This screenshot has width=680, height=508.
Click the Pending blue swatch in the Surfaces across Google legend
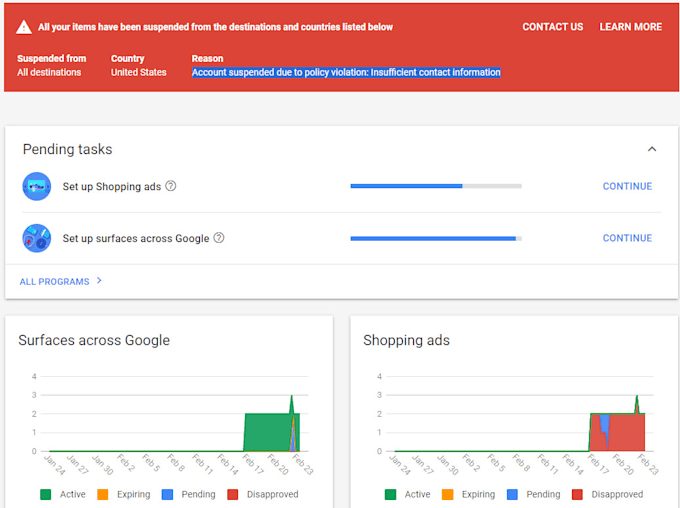click(x=167, y=495)
